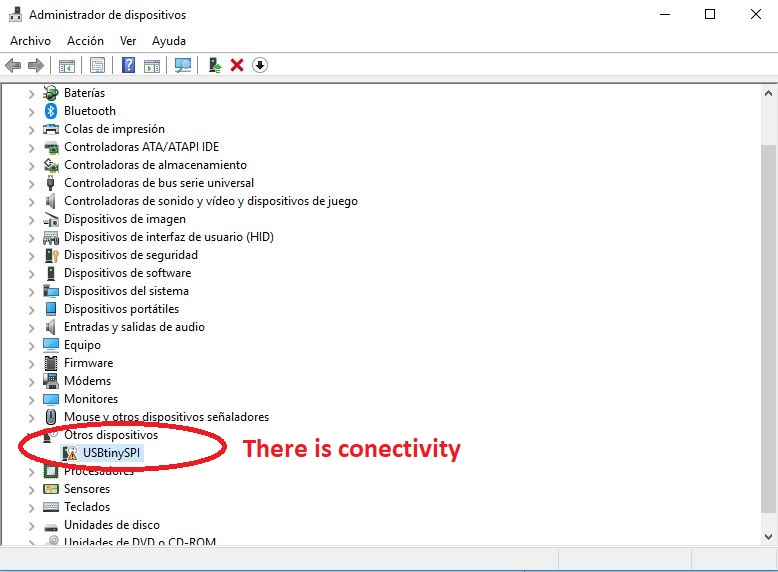Expand the Teclados node
Screen dimensions: 778x572
(x=31, y=508)
